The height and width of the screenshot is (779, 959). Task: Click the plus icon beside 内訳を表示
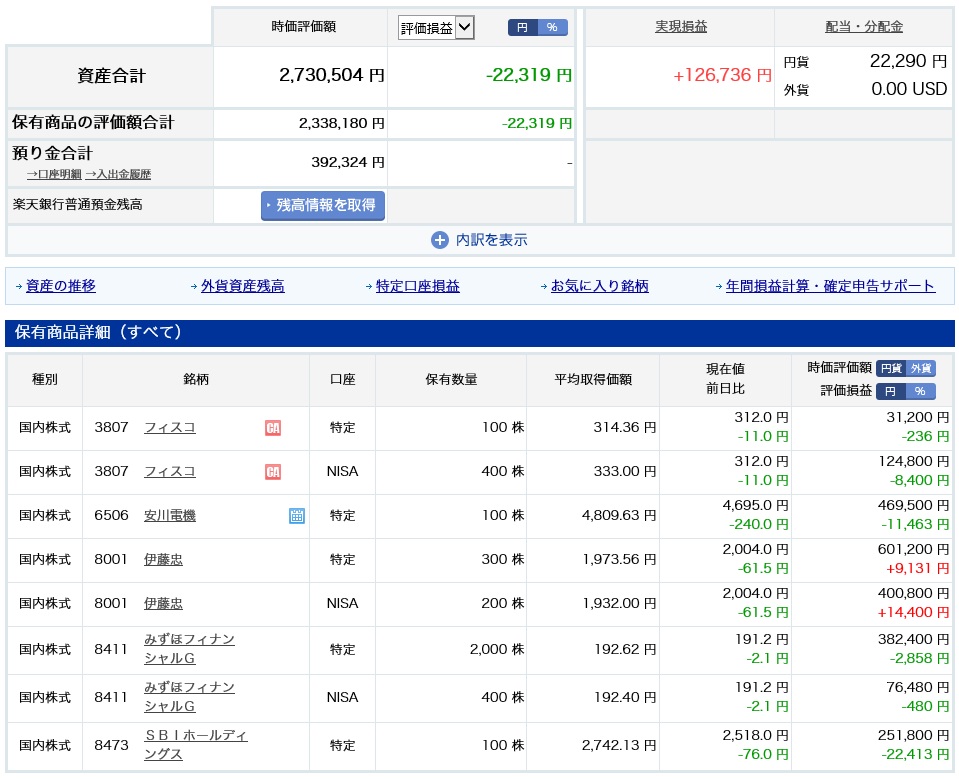tap(440, 240)
